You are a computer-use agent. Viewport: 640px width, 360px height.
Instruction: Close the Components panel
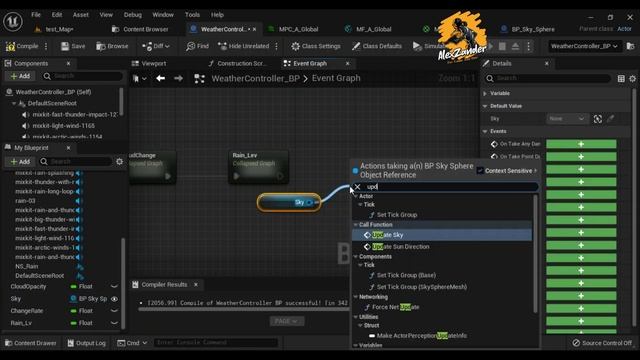pyautogui.click(x=68, y=64)
